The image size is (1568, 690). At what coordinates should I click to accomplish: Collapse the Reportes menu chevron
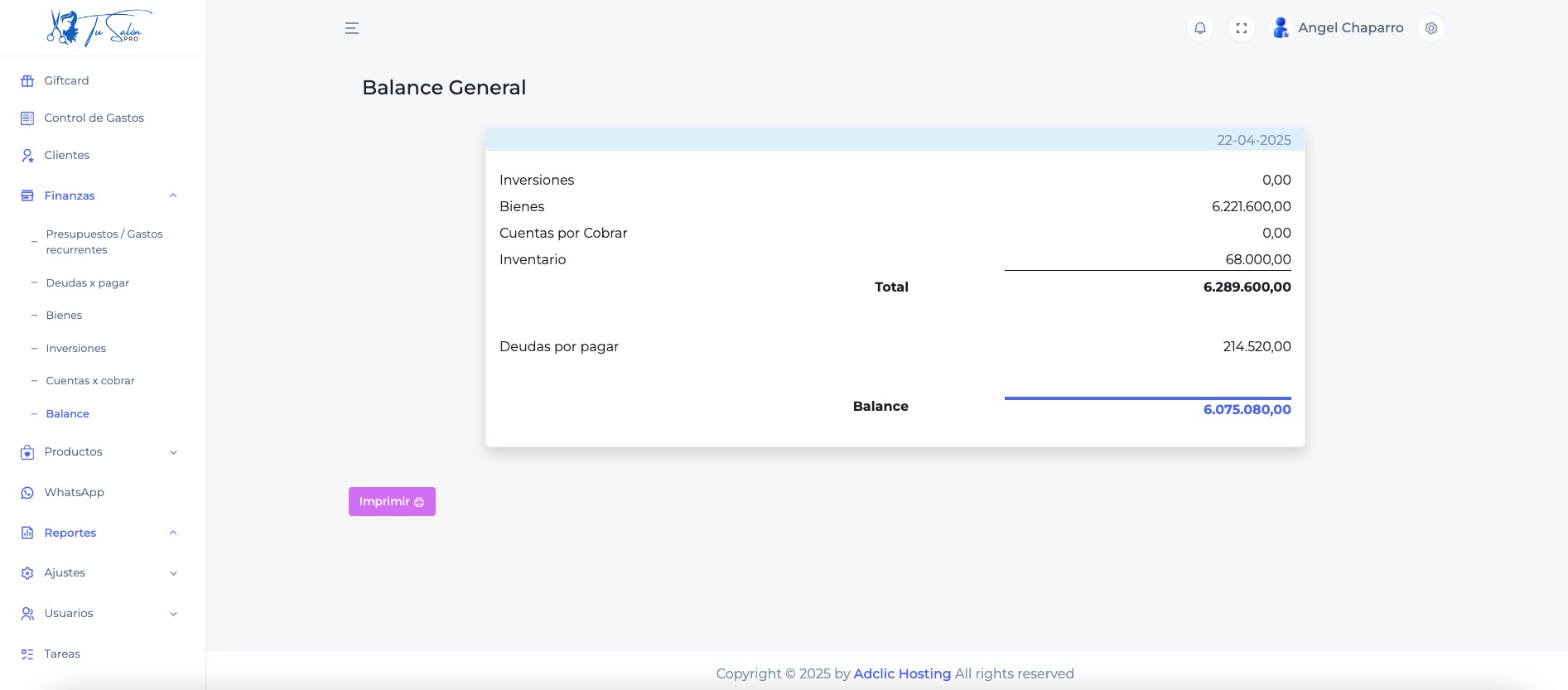coord(173,533)
